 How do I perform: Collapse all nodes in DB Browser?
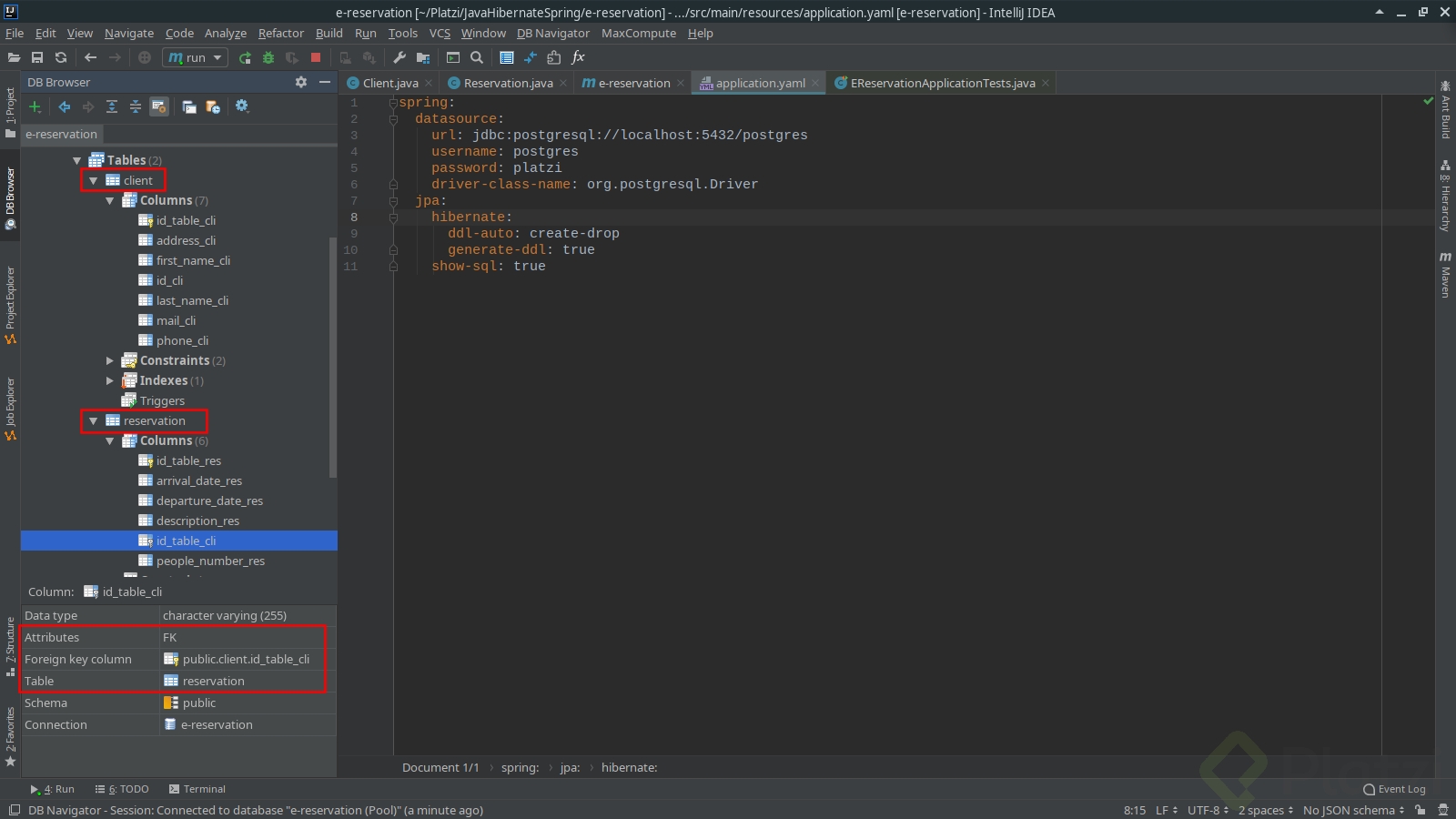136,106
